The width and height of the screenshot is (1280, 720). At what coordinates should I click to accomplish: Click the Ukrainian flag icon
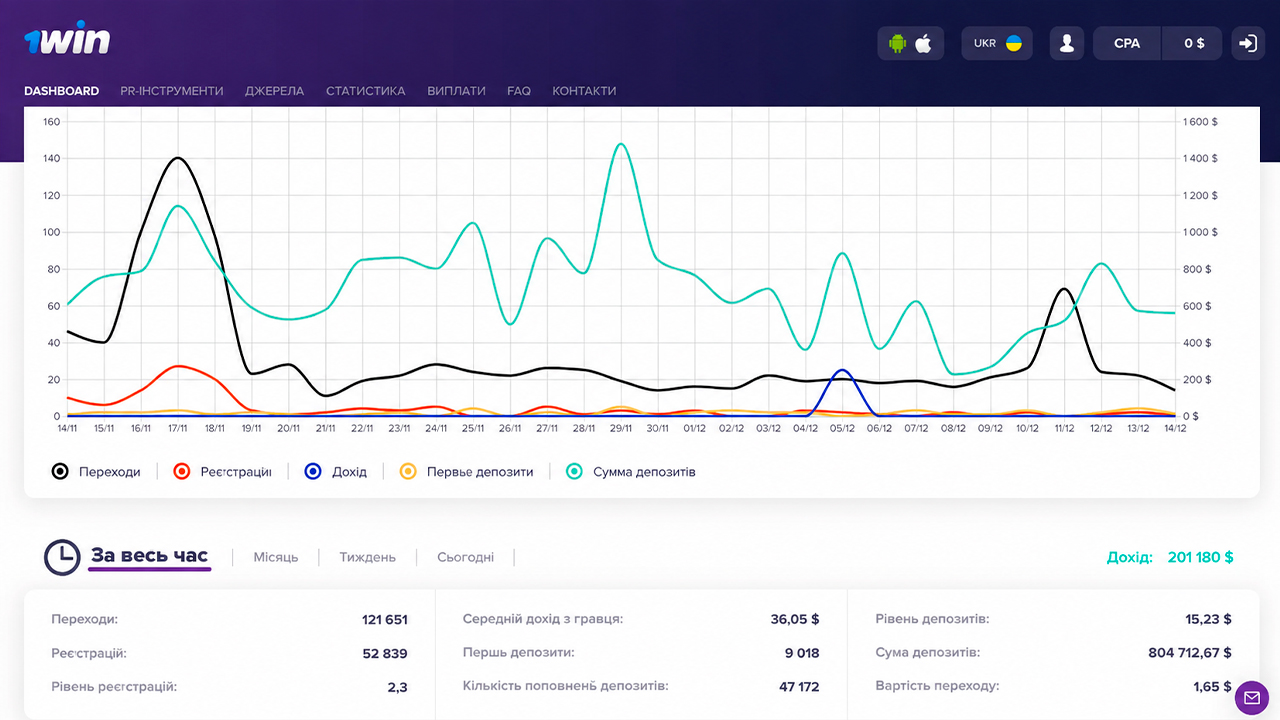(x=1014, y=43)
